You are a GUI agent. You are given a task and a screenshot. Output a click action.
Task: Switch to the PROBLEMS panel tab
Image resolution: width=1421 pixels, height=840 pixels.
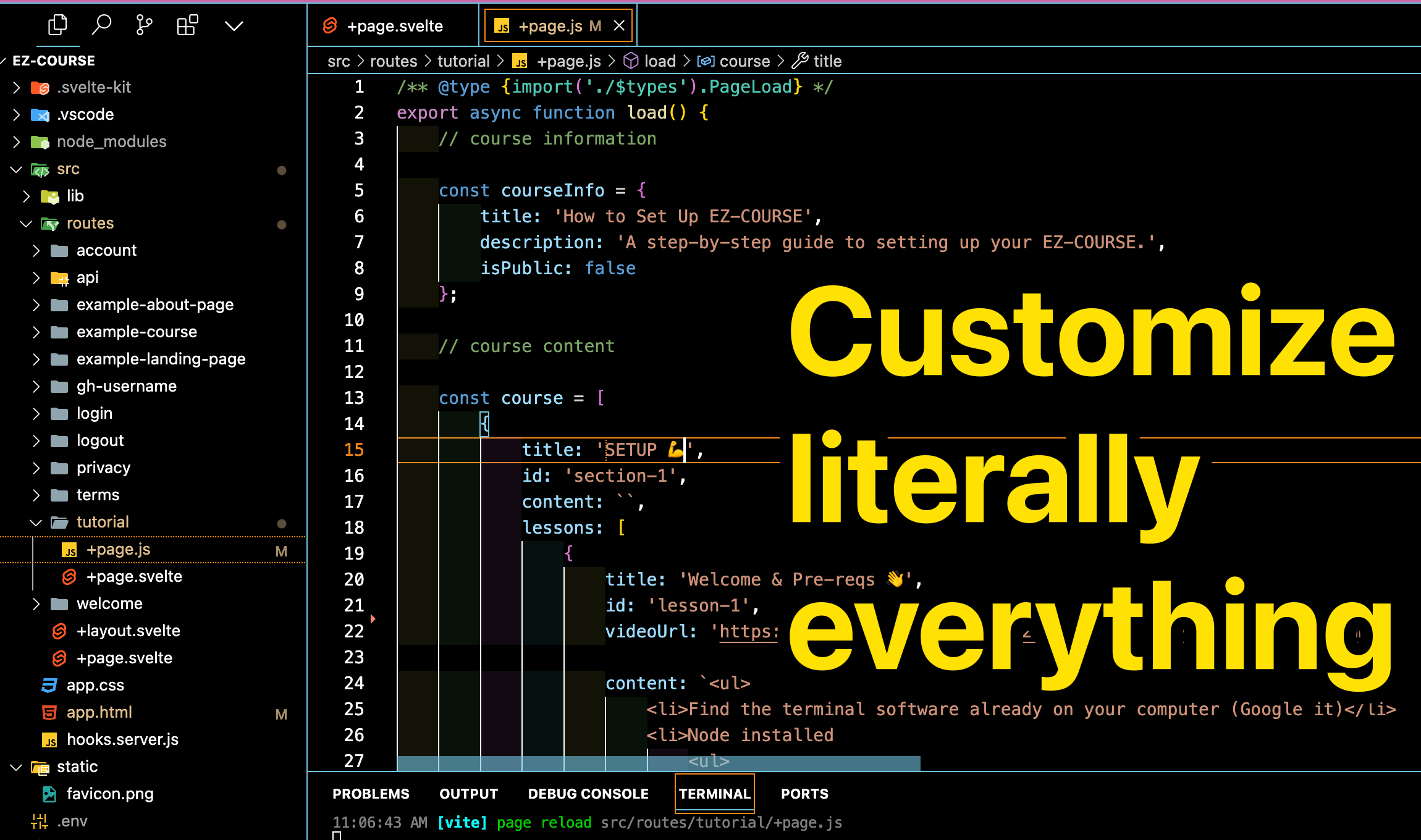point(371,794)
